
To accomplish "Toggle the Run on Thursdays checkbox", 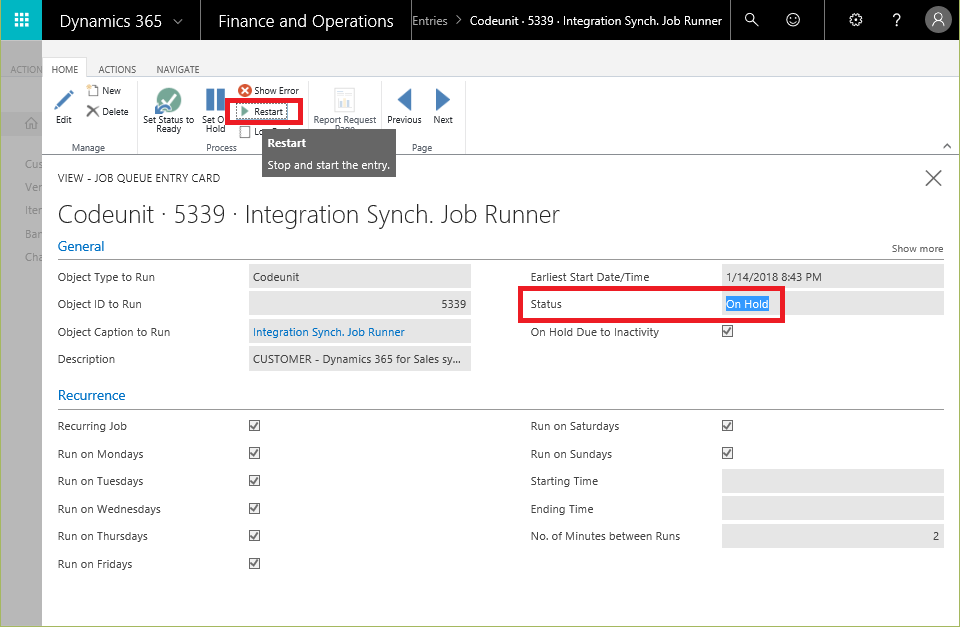I will [x=255, y=536].
